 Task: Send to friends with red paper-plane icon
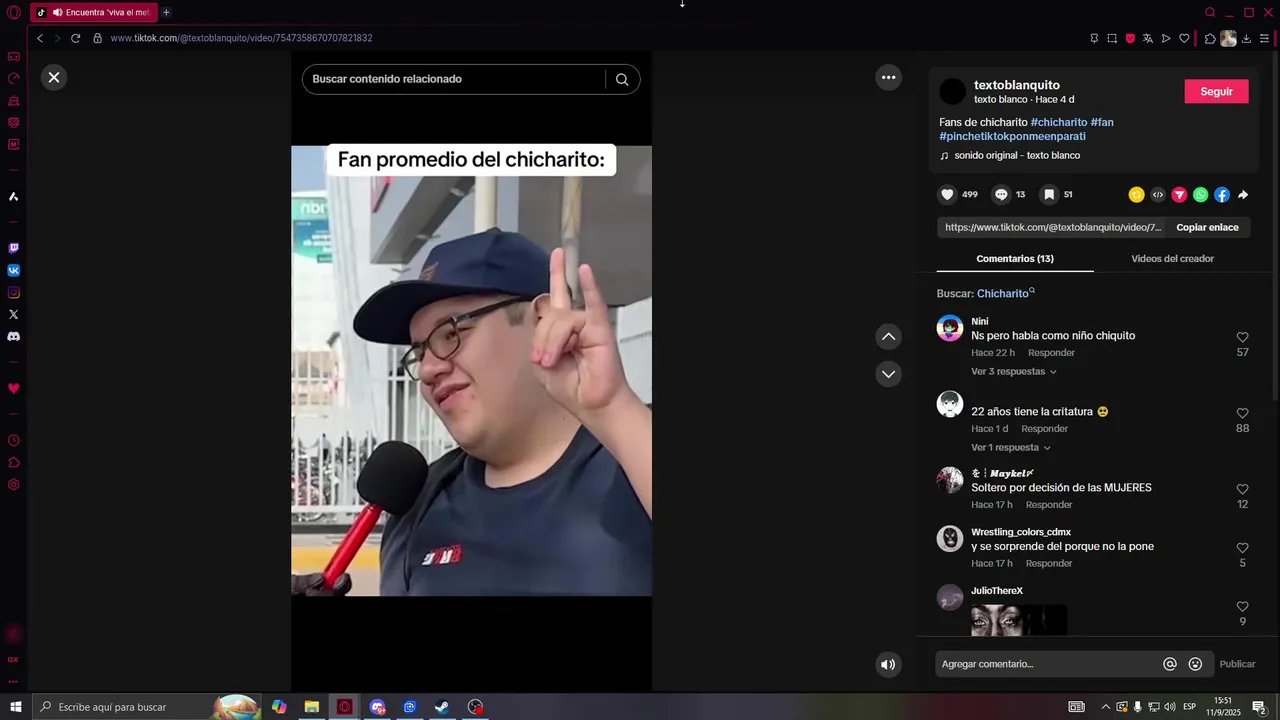[x=1179, y=195]
